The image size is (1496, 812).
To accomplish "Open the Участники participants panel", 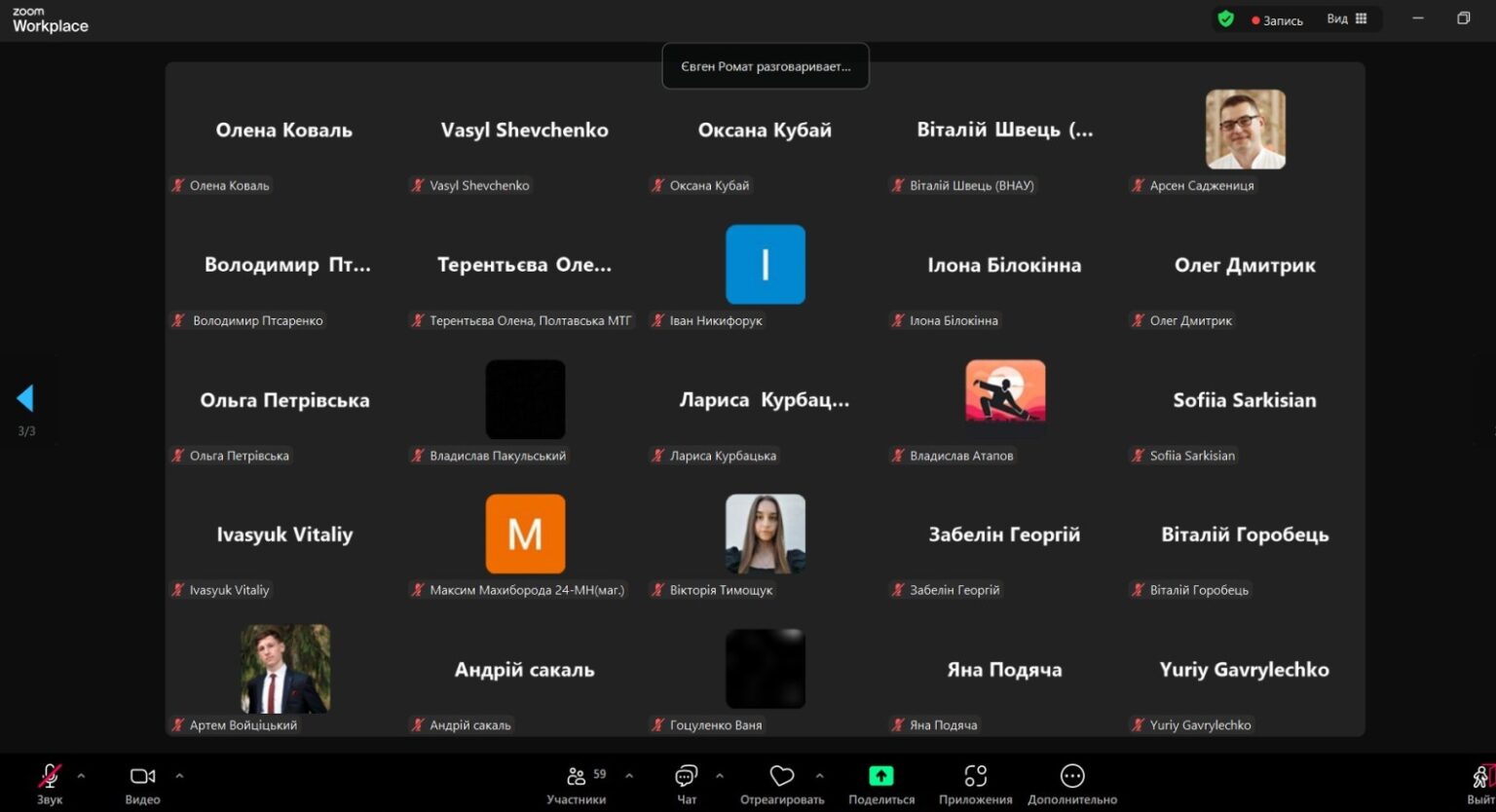I will (x=577, y=782).
